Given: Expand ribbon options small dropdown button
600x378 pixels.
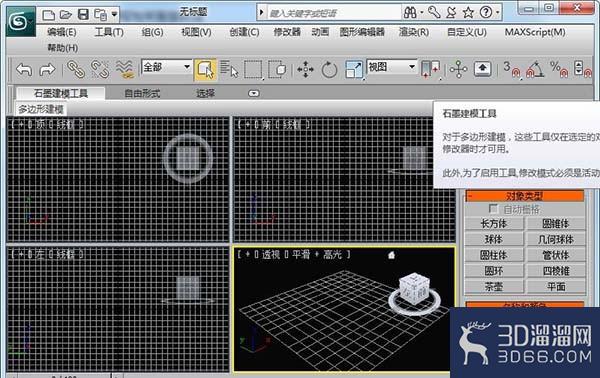Looking at the screenshot, I should coord(253,93).
